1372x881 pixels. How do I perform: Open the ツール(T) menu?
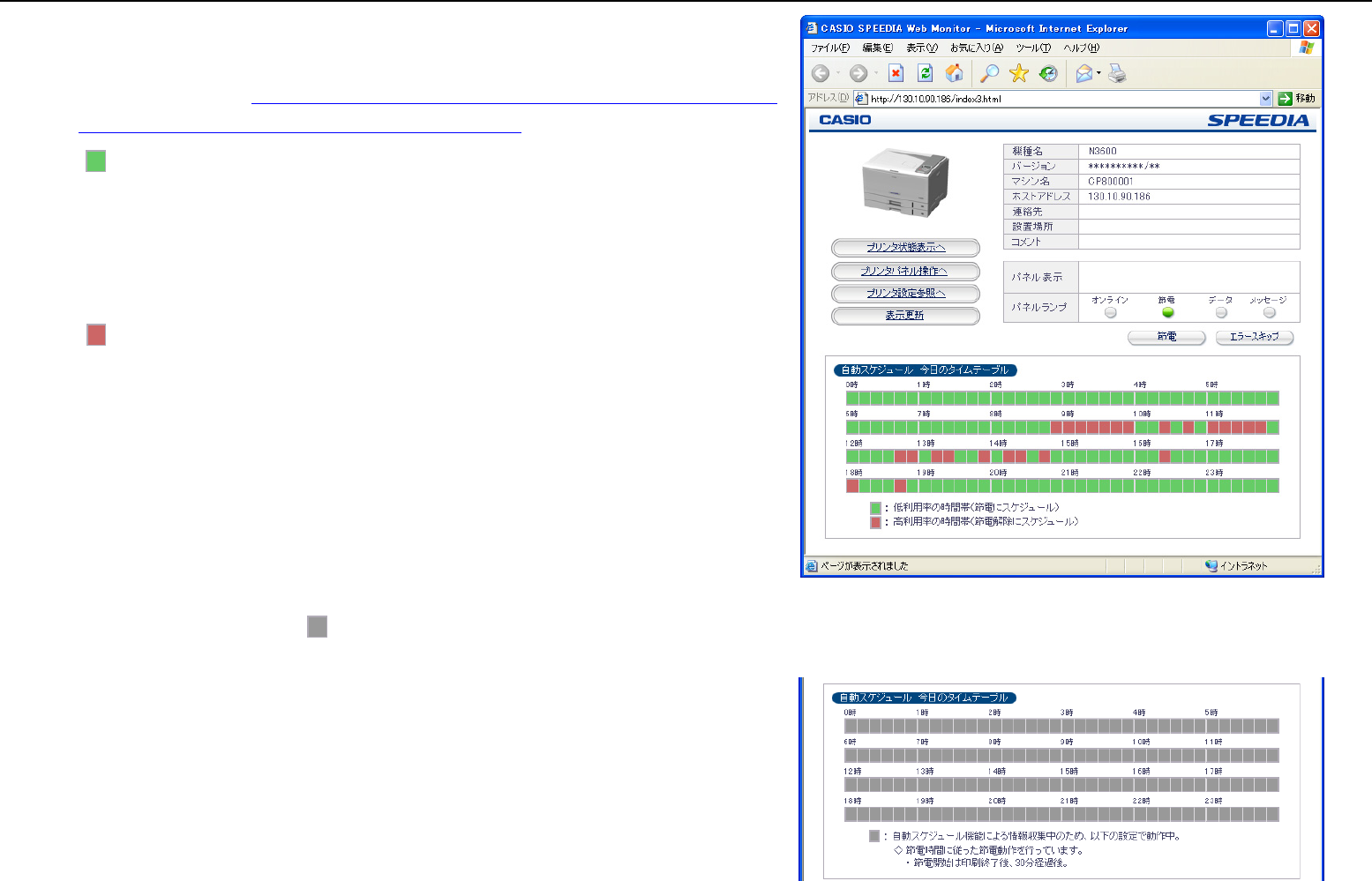click(1033, 48)
